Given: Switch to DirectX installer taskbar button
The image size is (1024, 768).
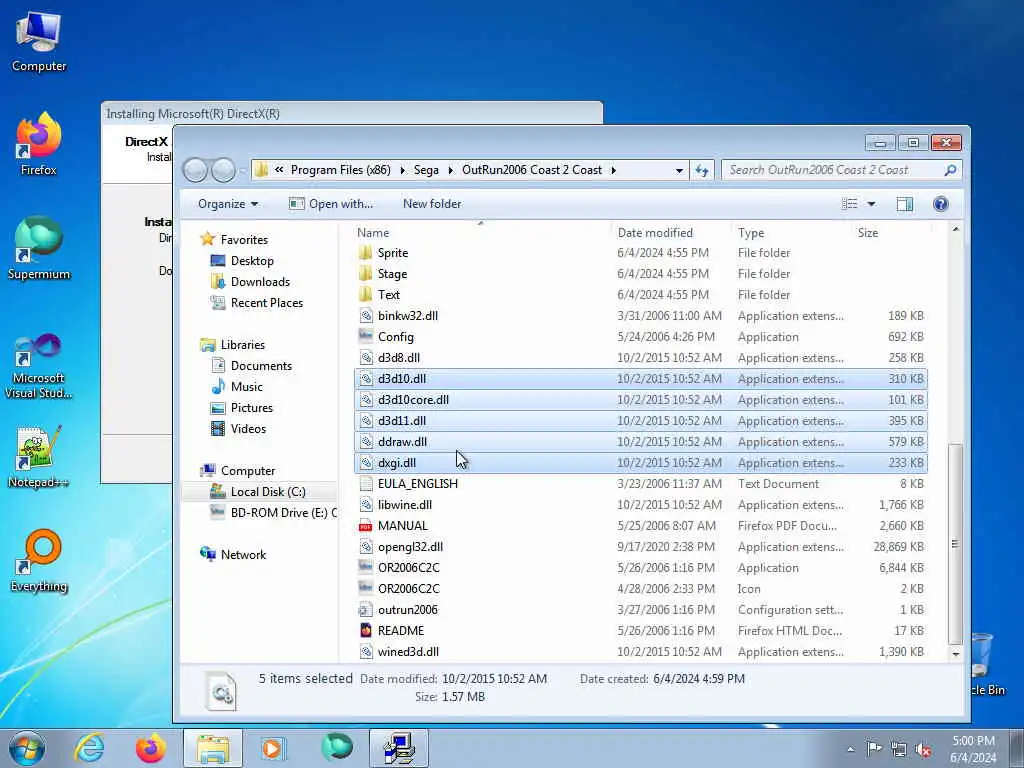Looking at the screenshot, I should 399,748.
